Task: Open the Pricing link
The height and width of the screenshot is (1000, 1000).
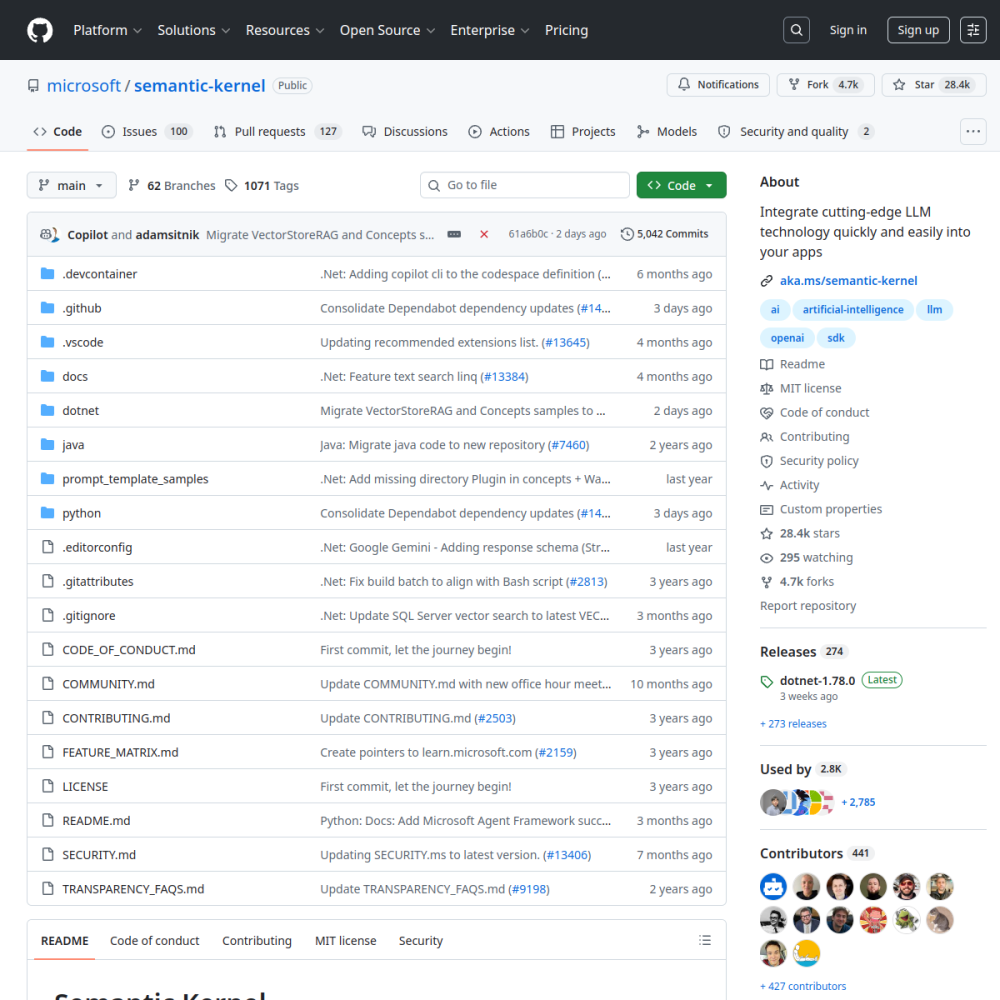Action: click(x=566, y=30)
